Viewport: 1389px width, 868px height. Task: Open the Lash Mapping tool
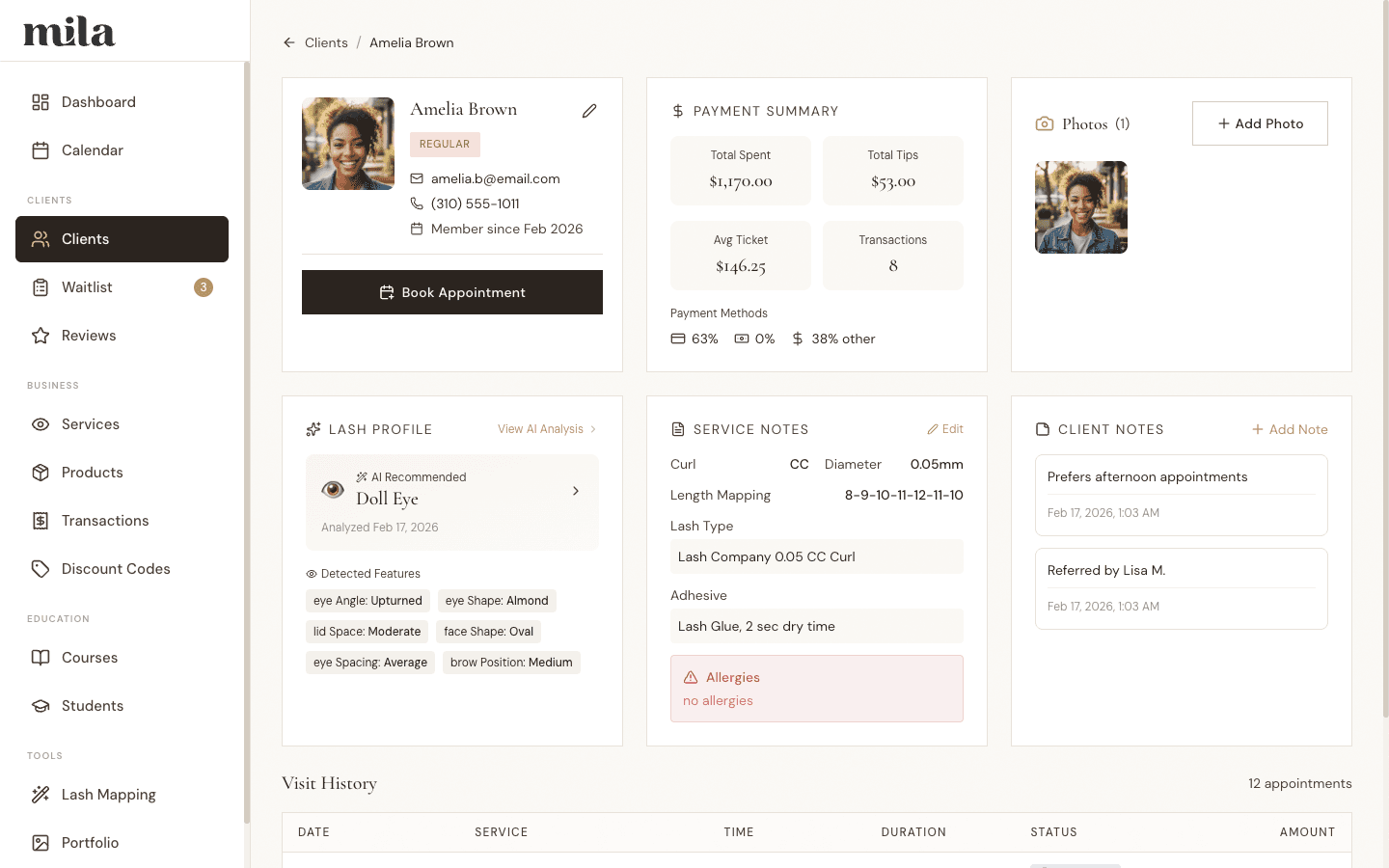pyautogui.click(x=108, y=794)
